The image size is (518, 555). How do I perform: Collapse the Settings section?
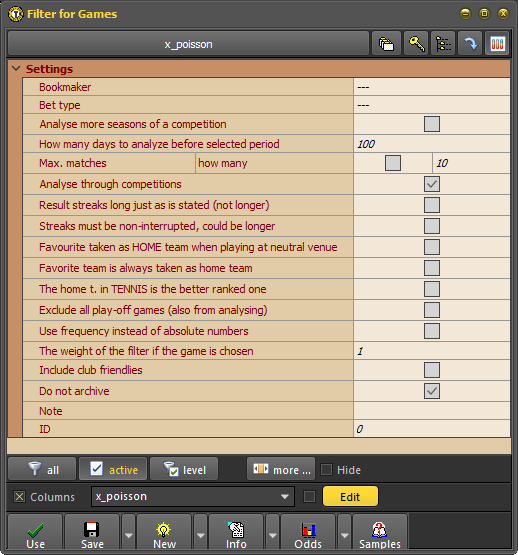click(16, 69)
